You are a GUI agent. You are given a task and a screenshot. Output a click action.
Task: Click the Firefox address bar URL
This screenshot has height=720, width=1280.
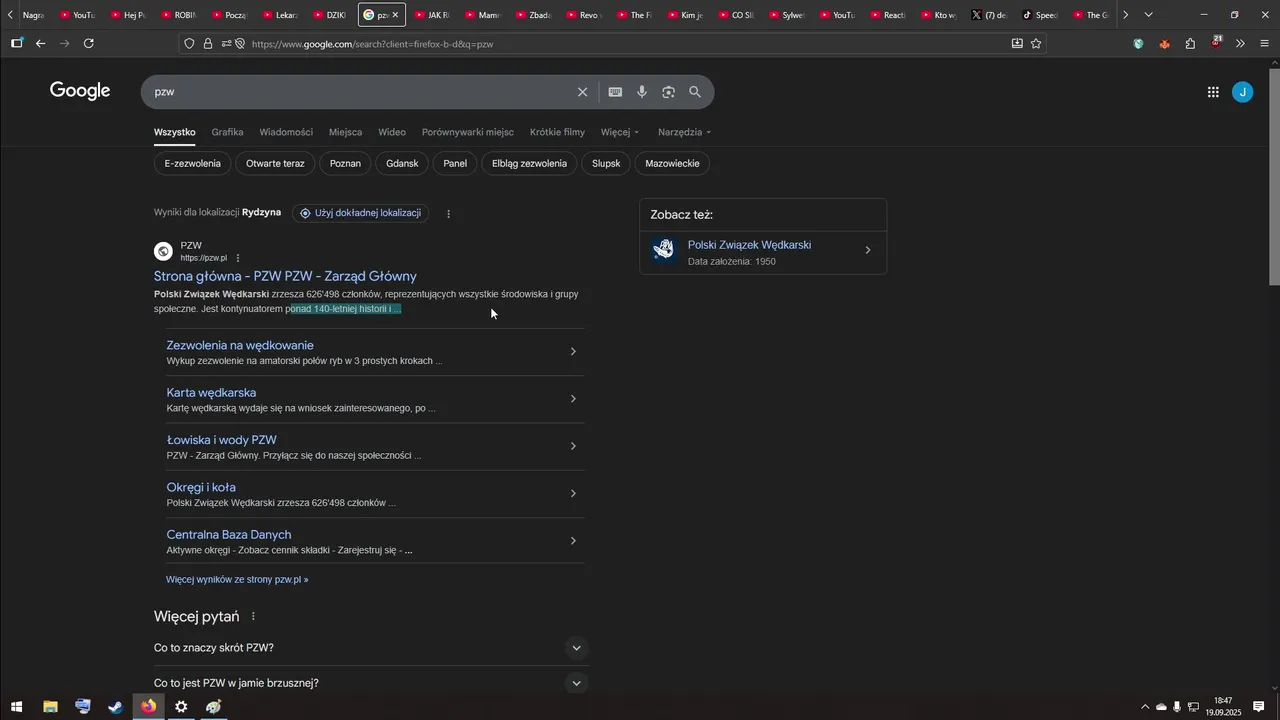point(372,44)
